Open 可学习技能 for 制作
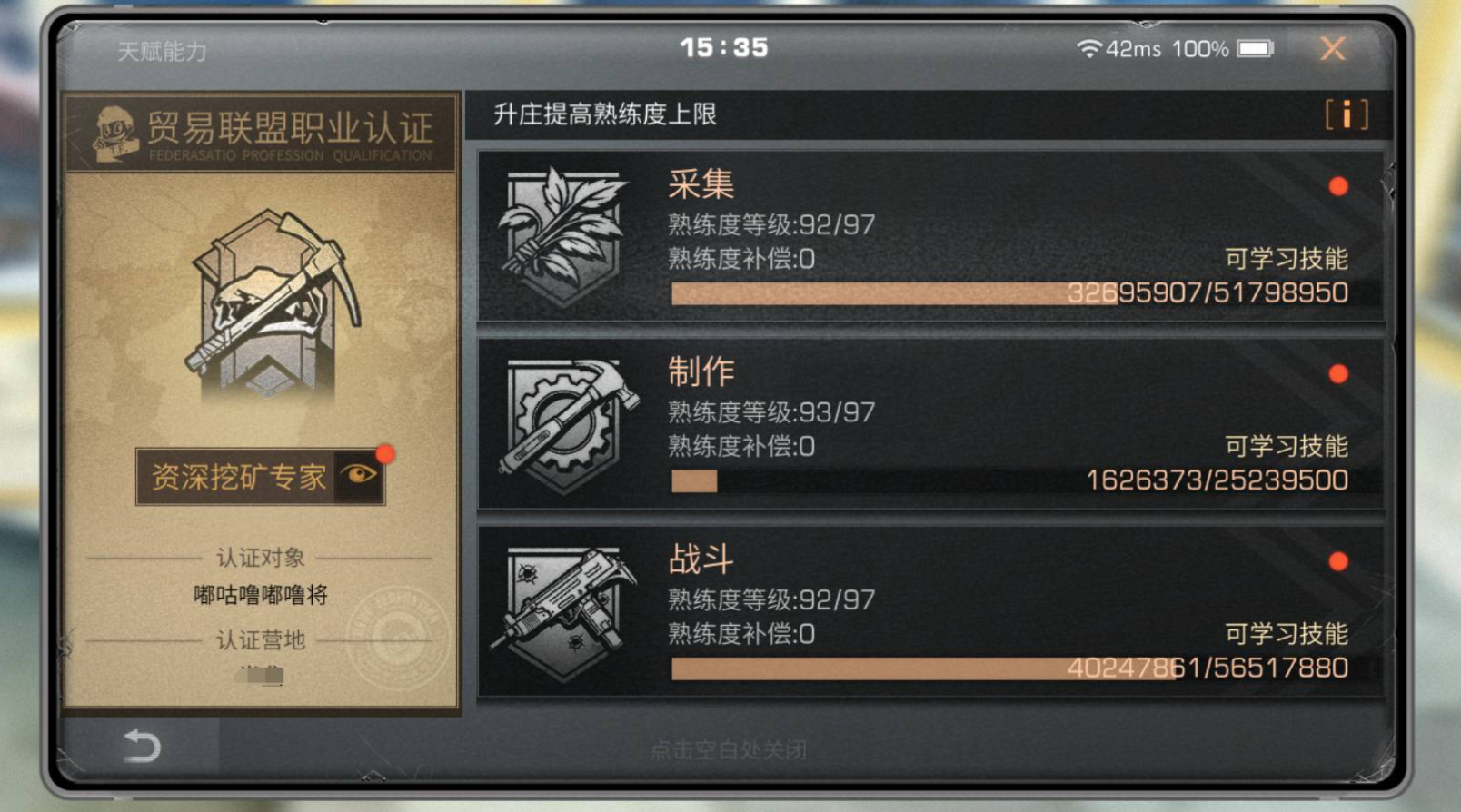The height and width of the screenshot is (812, 1461). [1287, 446]
